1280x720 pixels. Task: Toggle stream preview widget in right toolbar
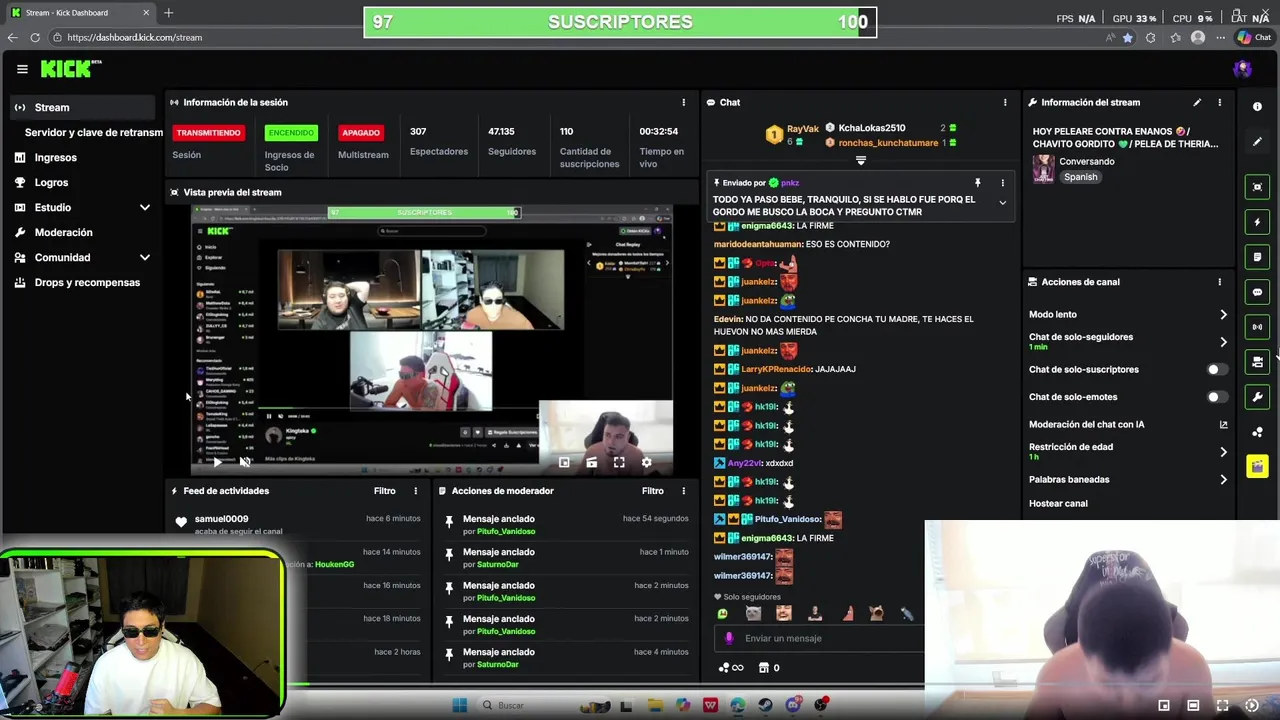point(1257,187)
